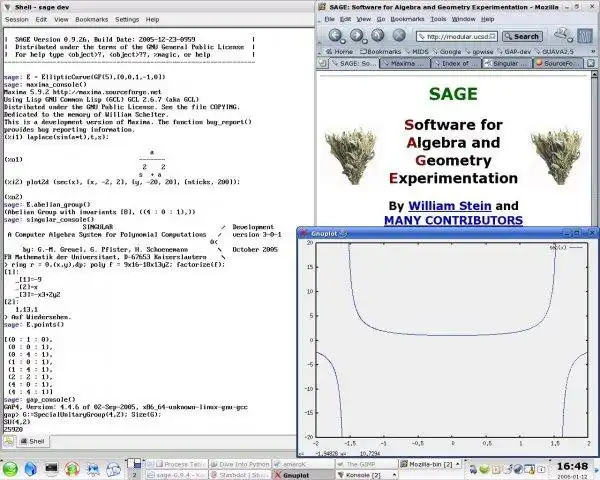600x480 pixels.
Task: Open Mozilla View menu
Action: pyautogui.click(x=364, y=19)
